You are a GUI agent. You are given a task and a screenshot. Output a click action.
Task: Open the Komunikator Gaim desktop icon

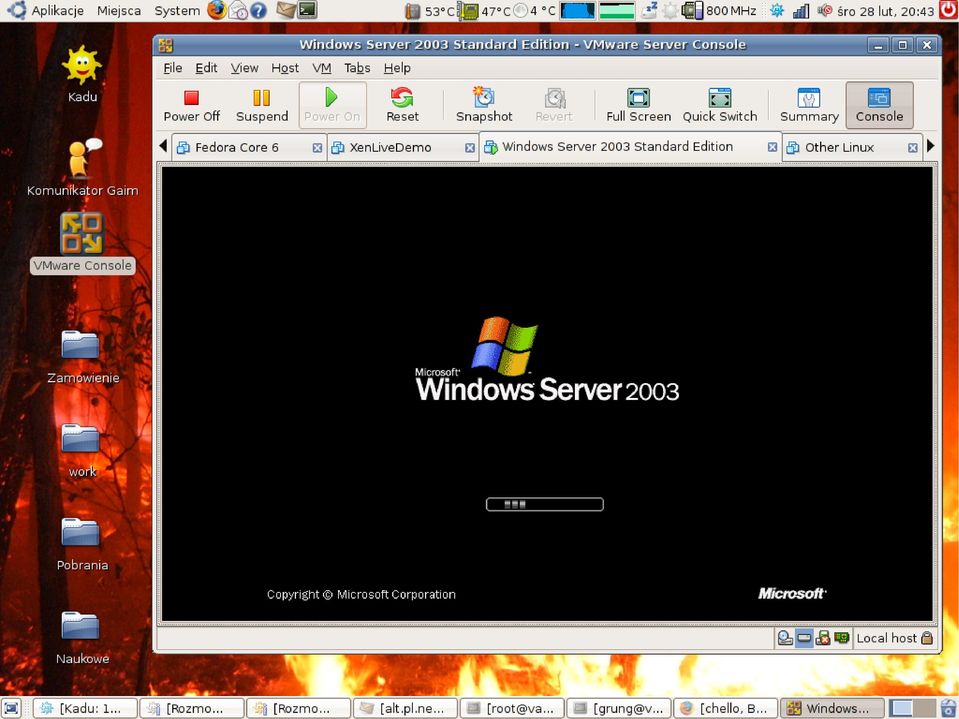click(x=82, y=168)
